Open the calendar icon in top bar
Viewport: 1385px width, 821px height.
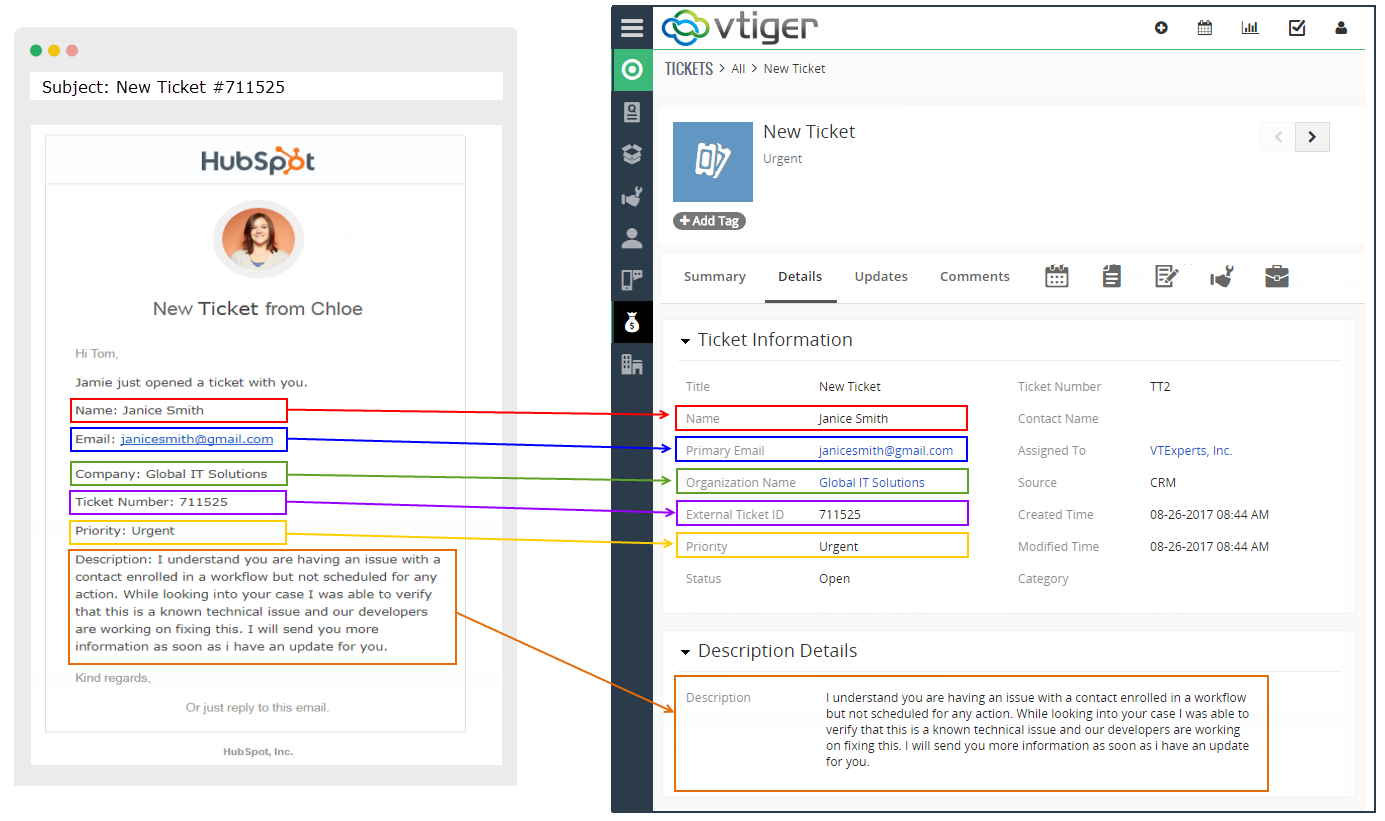click(1205, 28)
